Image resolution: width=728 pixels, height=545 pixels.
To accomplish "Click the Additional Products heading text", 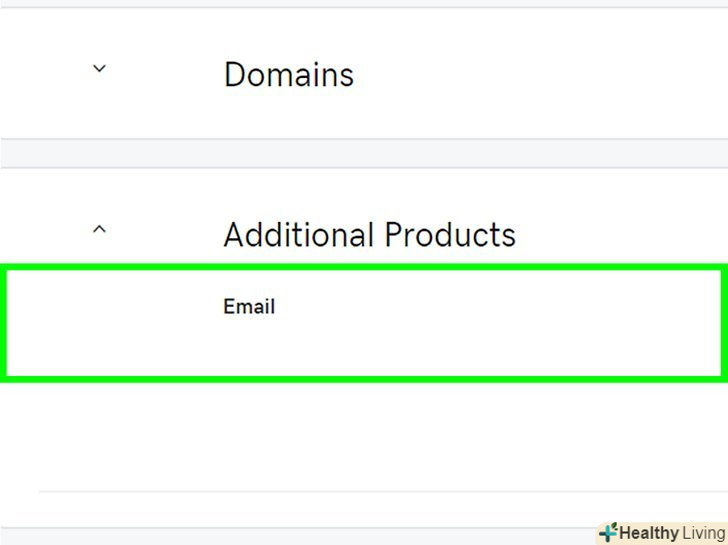I will (369, 235).
